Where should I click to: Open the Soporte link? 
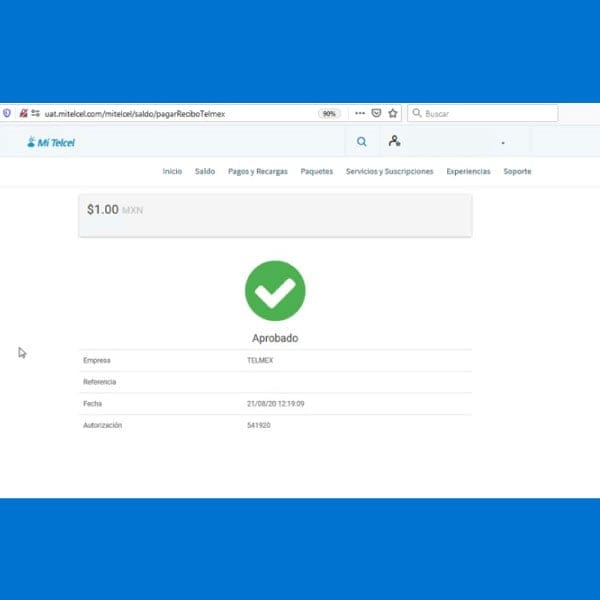click(x=517, y=171)
